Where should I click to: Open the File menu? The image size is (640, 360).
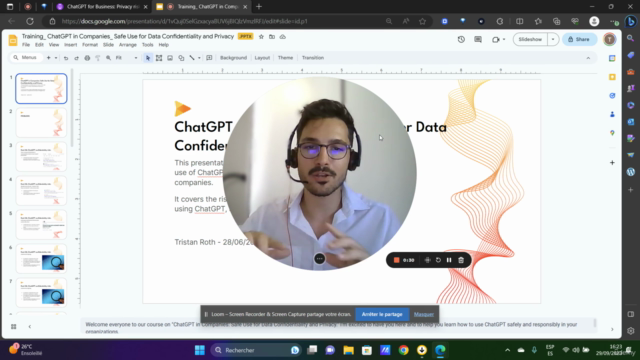pos(26,45)
